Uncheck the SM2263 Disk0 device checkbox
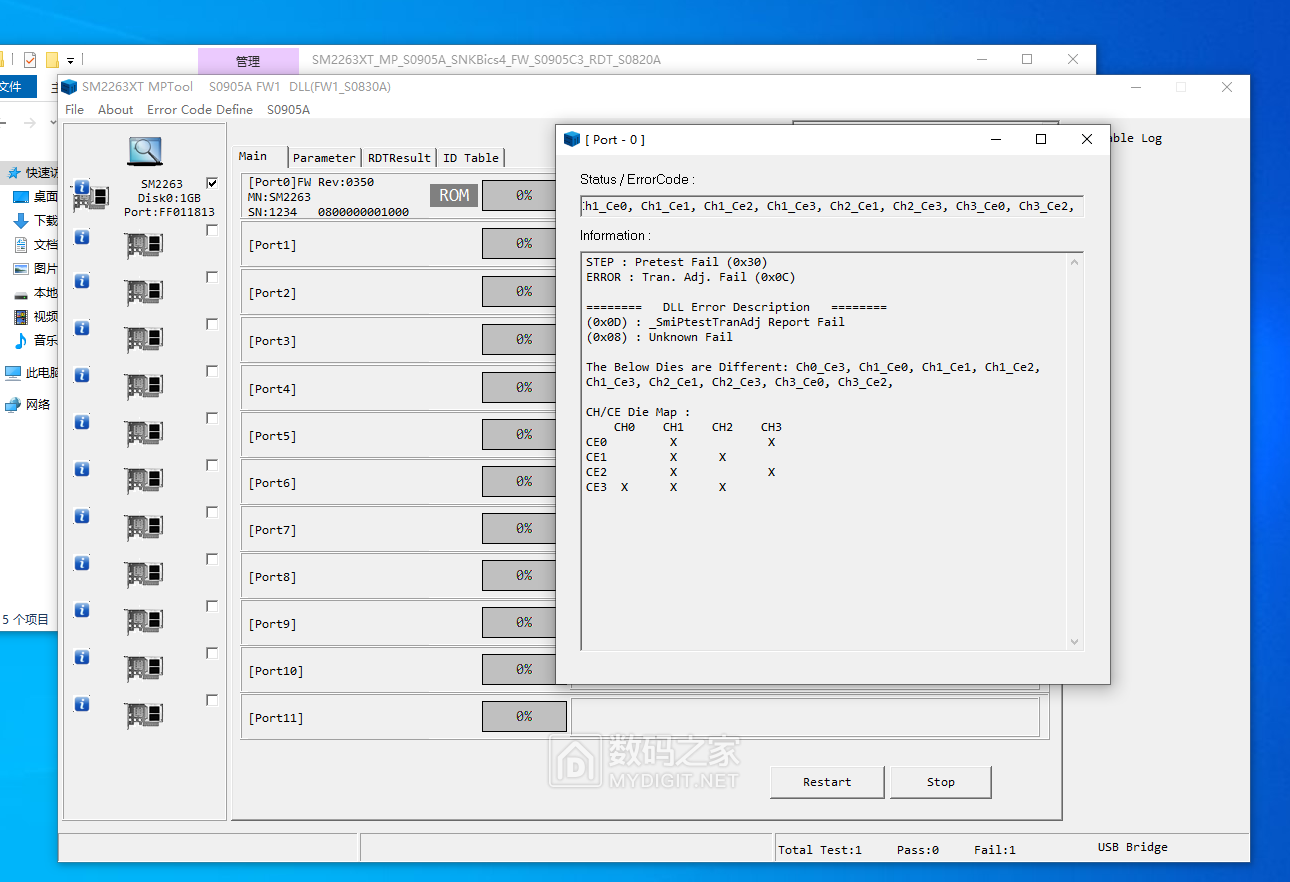This screenshot has height=882, width=1290. (x=211, y=183)
